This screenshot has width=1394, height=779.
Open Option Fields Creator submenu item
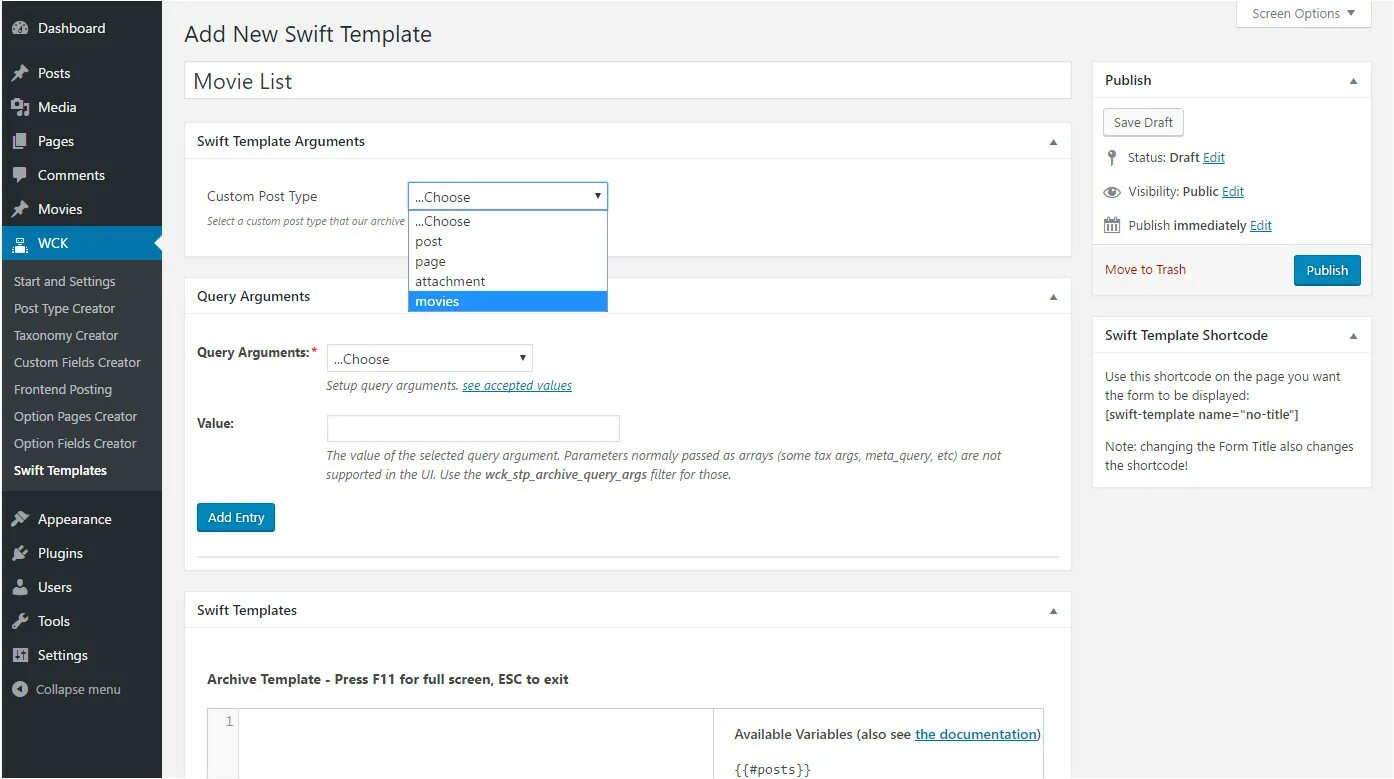(75, 444)
